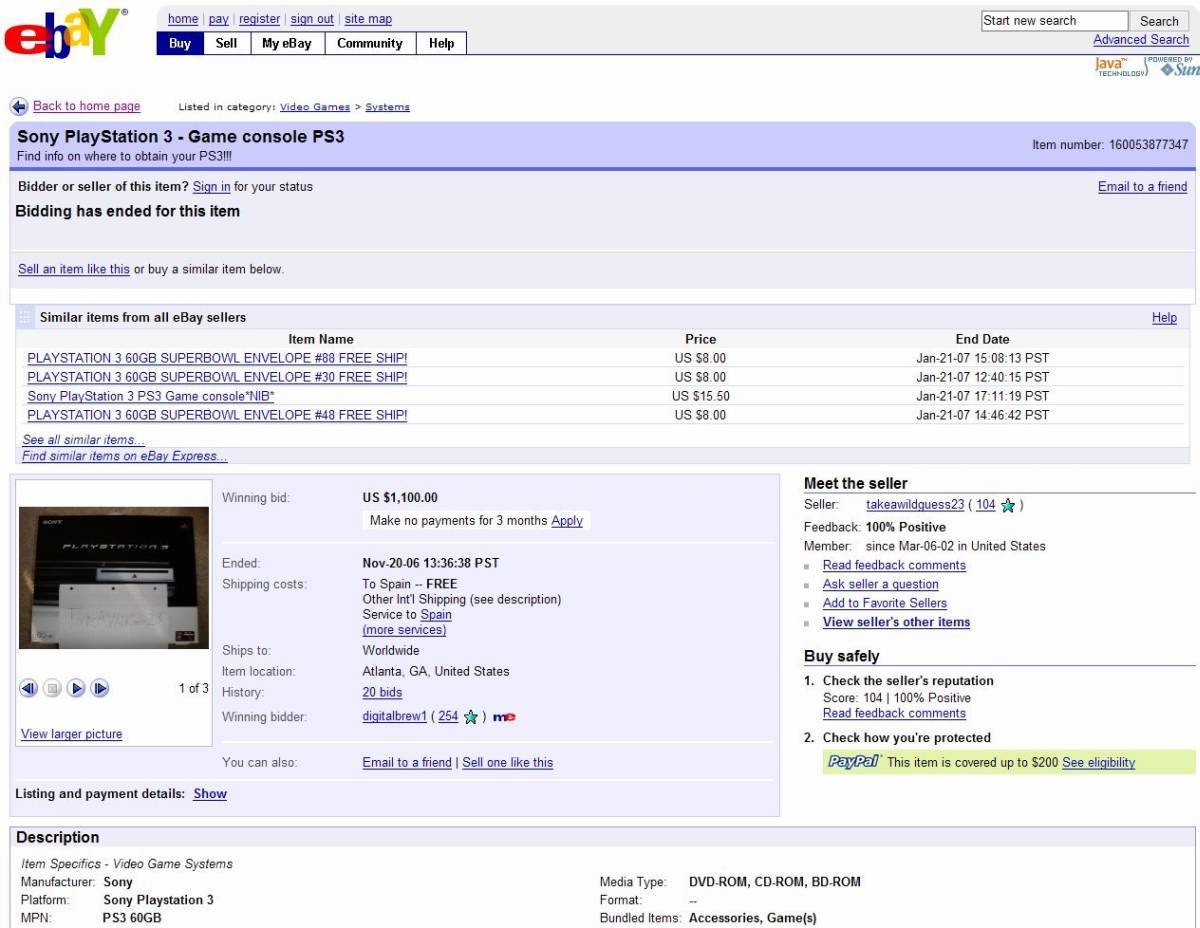This screenshot has height=928, width=1200.
Task: Skip to next picture in viewer
Action: click(x=101, y=689)
